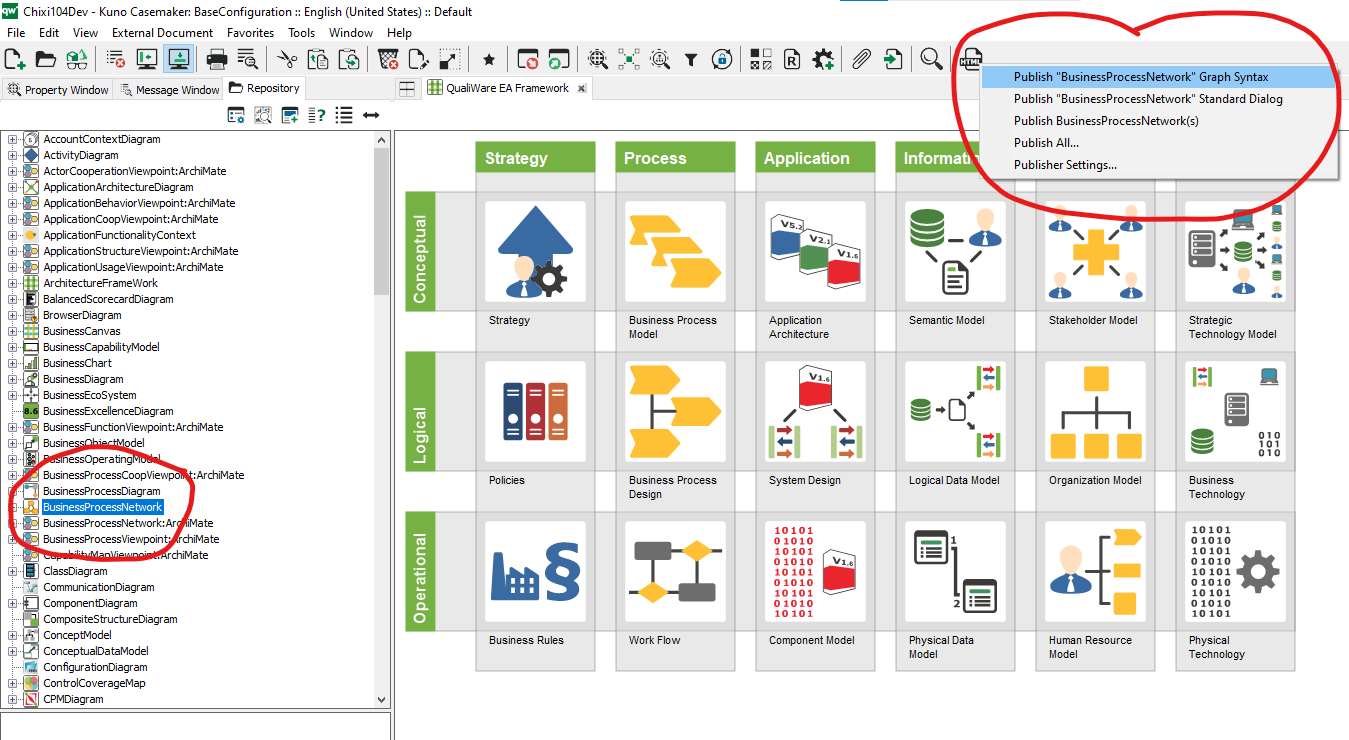Switch to the Property Window tab
The height and width of the screenshot is (740, 1349).
58,90
